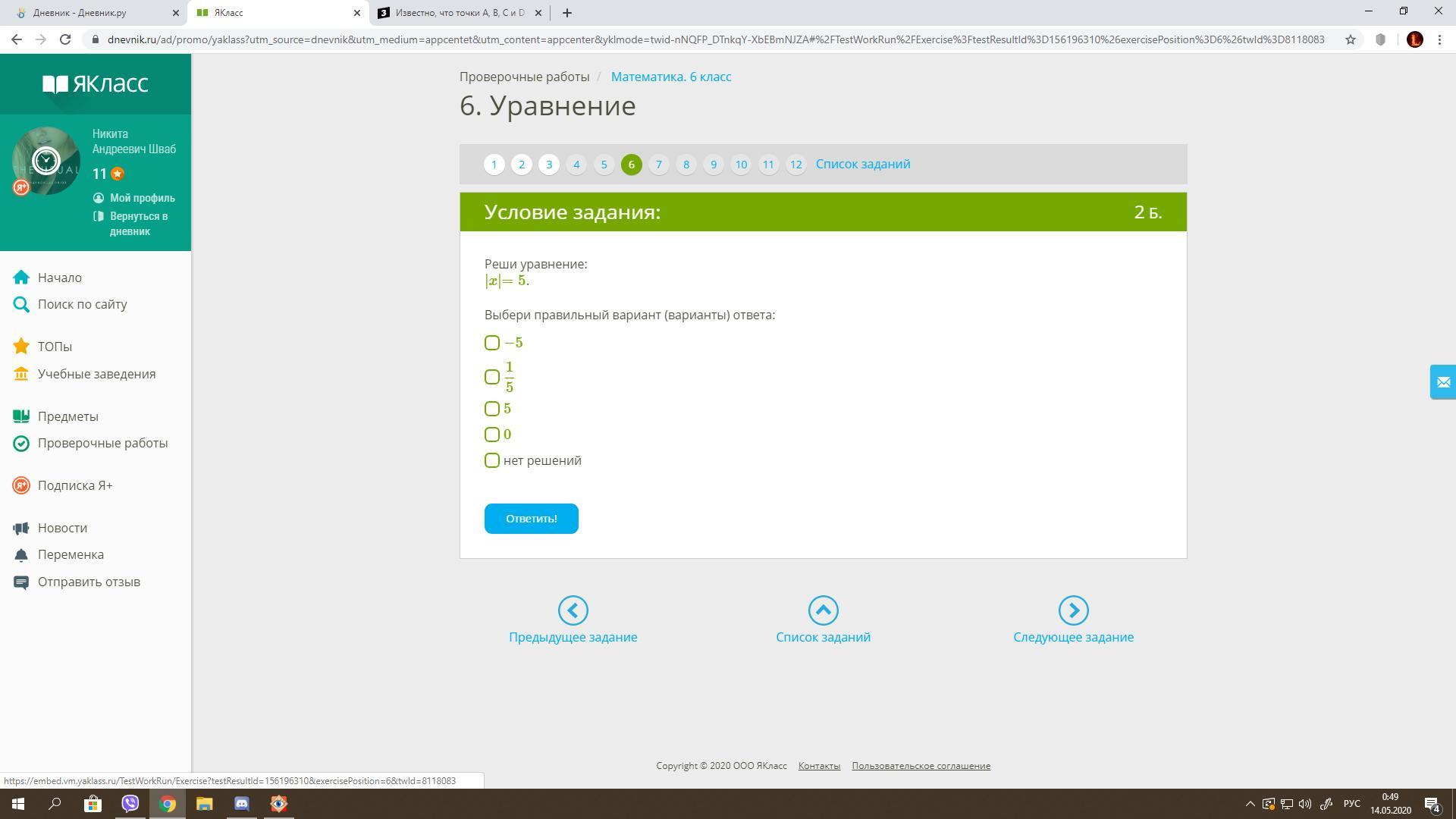
Task: Click the ТОПы star icon
Action: 21,347
